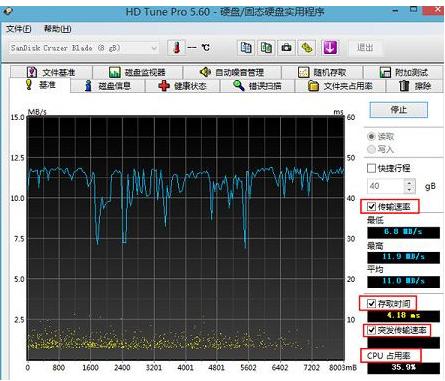Viewport: 445px width, 381px height.
Task: Click the thermometer temperature icon
Action: click(x=176, y=48)
